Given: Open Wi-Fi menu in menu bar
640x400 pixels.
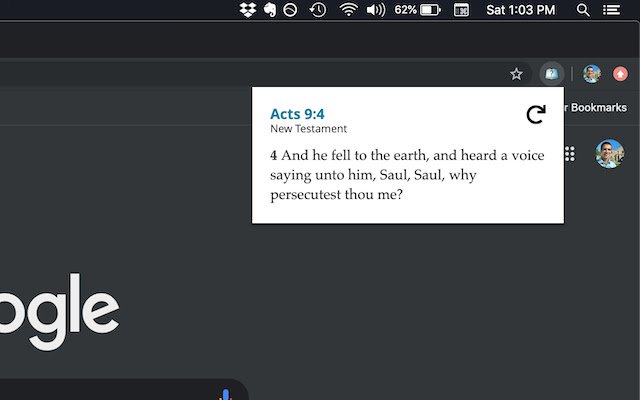Looking at the screenshot, I should pos(349,10).
